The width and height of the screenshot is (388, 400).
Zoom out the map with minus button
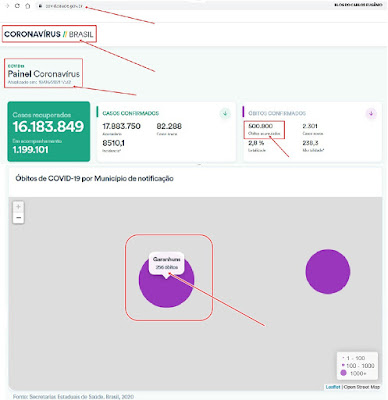click(x=18, y=218)
